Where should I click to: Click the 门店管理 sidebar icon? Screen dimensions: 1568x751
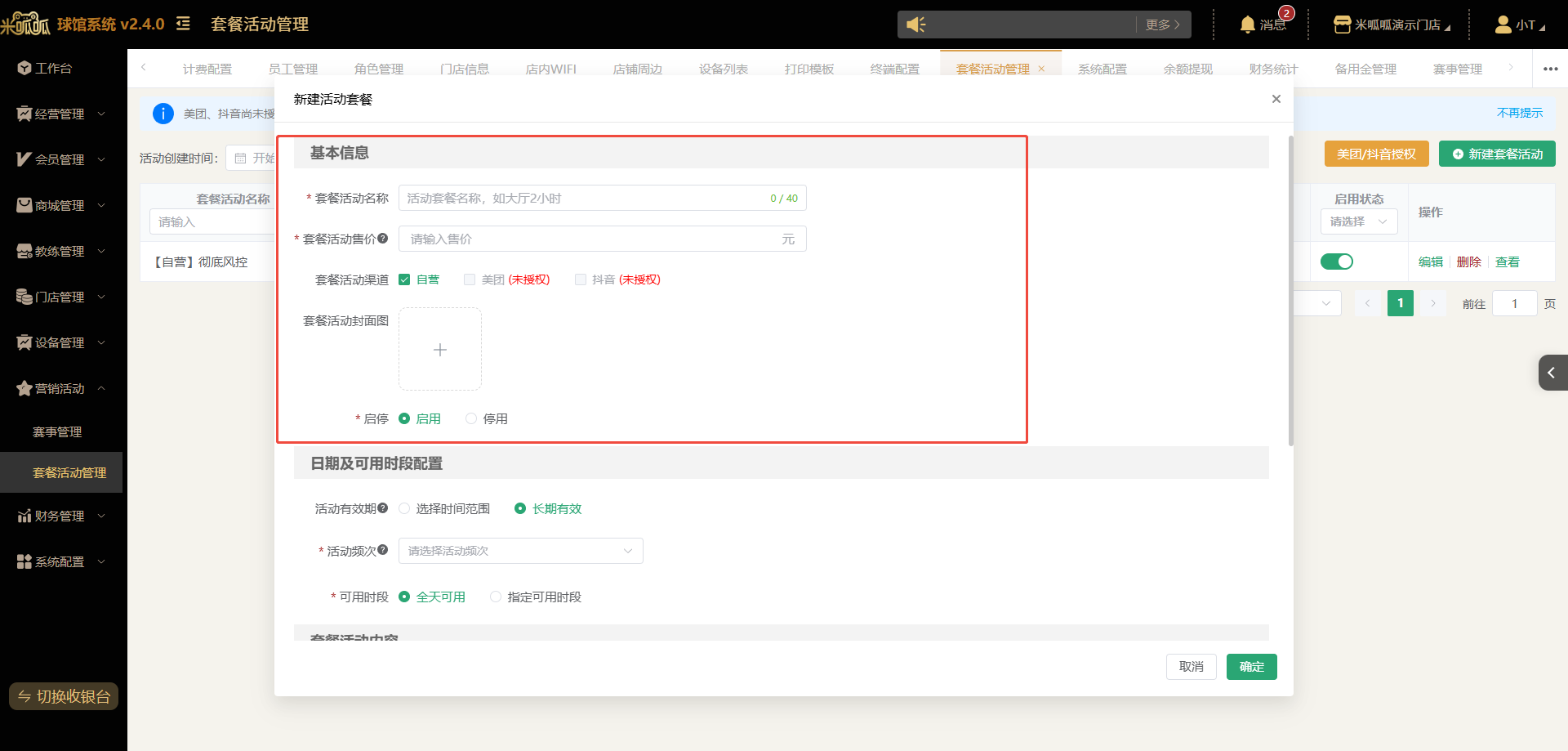(24, 297)
